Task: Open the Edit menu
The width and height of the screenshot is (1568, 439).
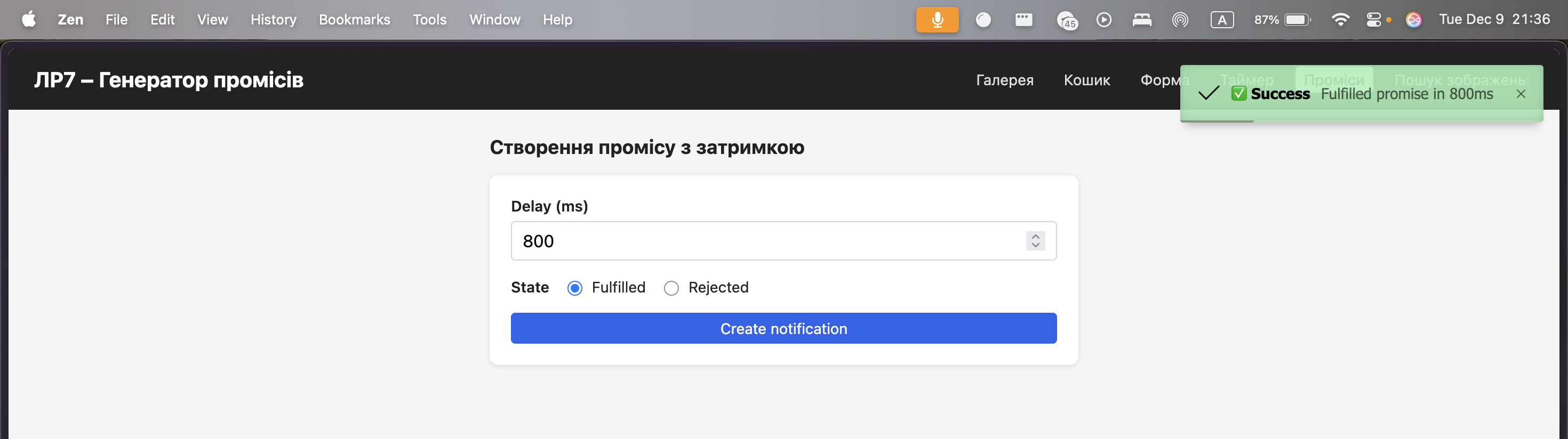Action: click(x=163, y=20)
